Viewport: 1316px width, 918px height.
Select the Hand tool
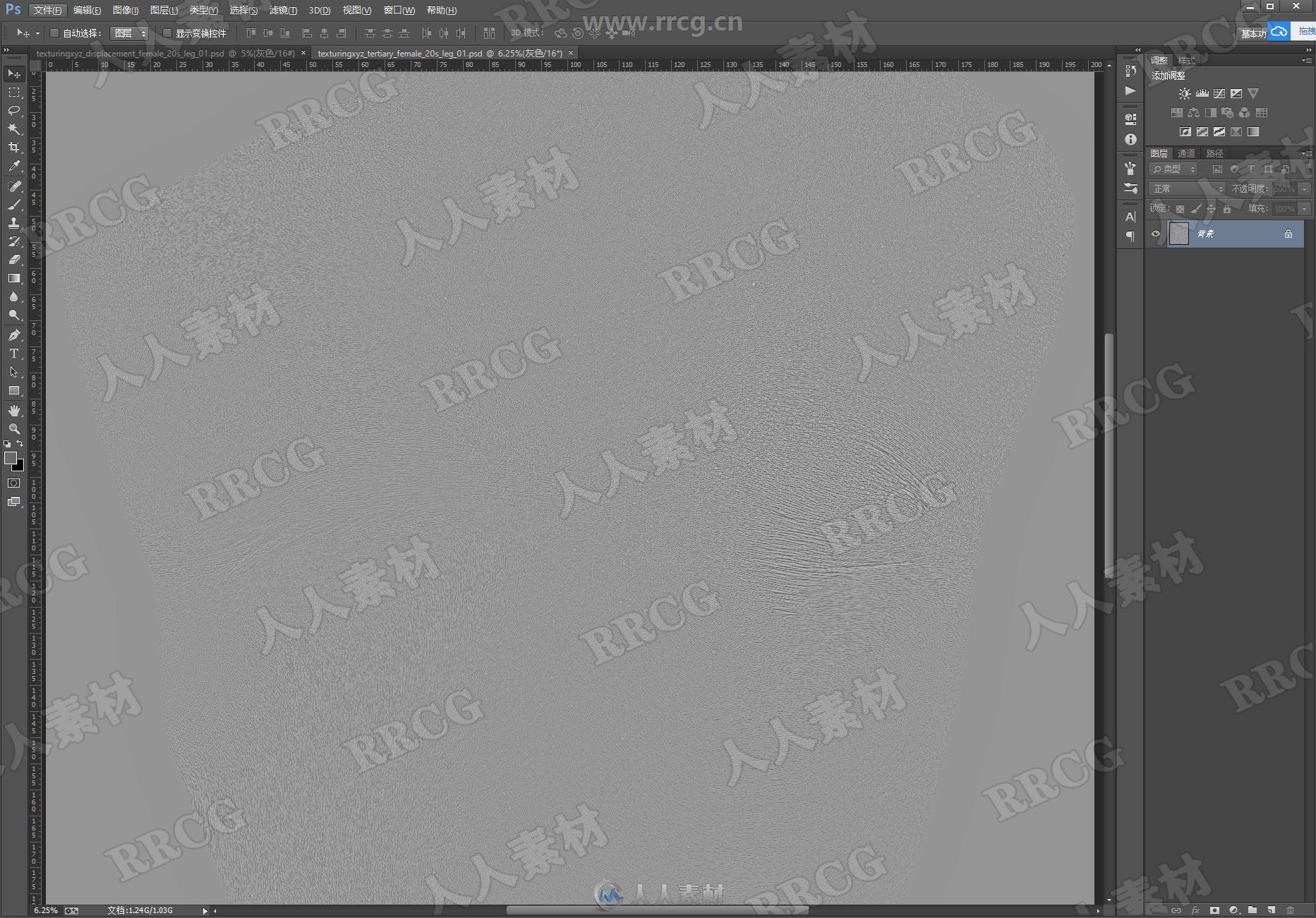13,411
